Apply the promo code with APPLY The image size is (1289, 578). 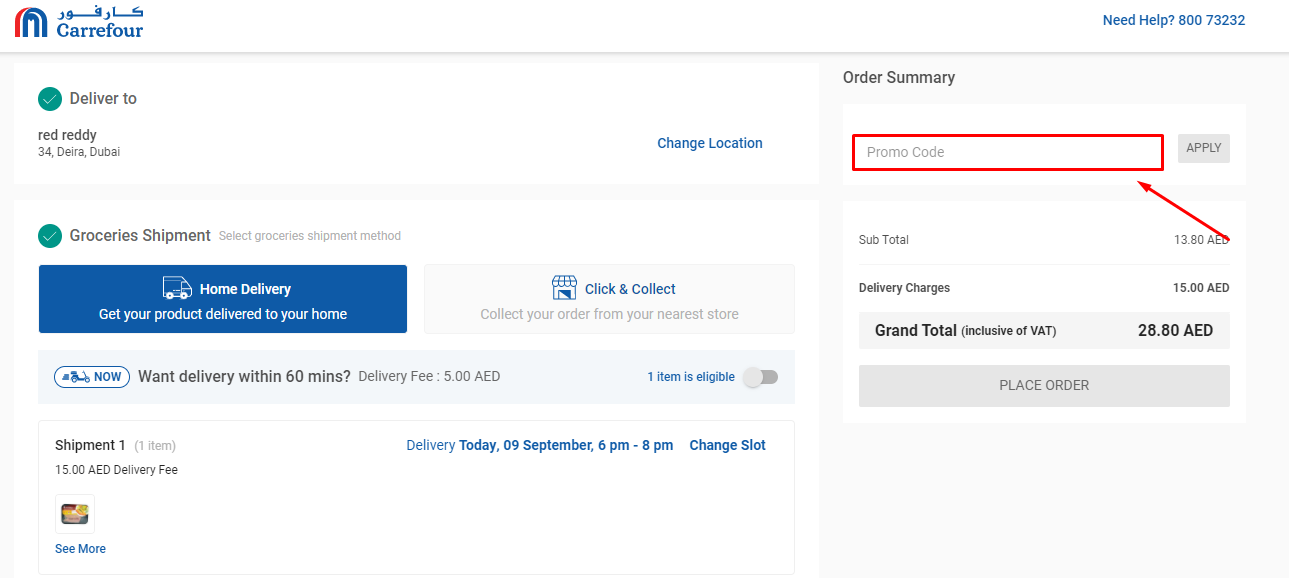click(1204, 148)
